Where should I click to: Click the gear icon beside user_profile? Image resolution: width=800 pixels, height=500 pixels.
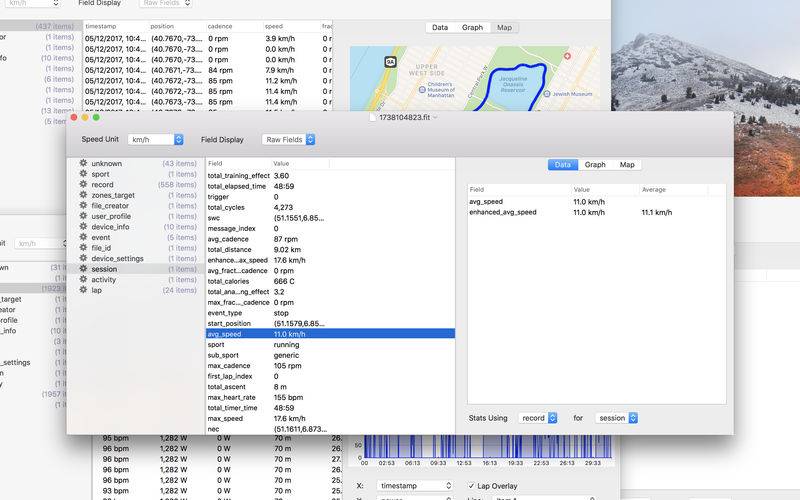pyautogui.click(x=83, y=216)
